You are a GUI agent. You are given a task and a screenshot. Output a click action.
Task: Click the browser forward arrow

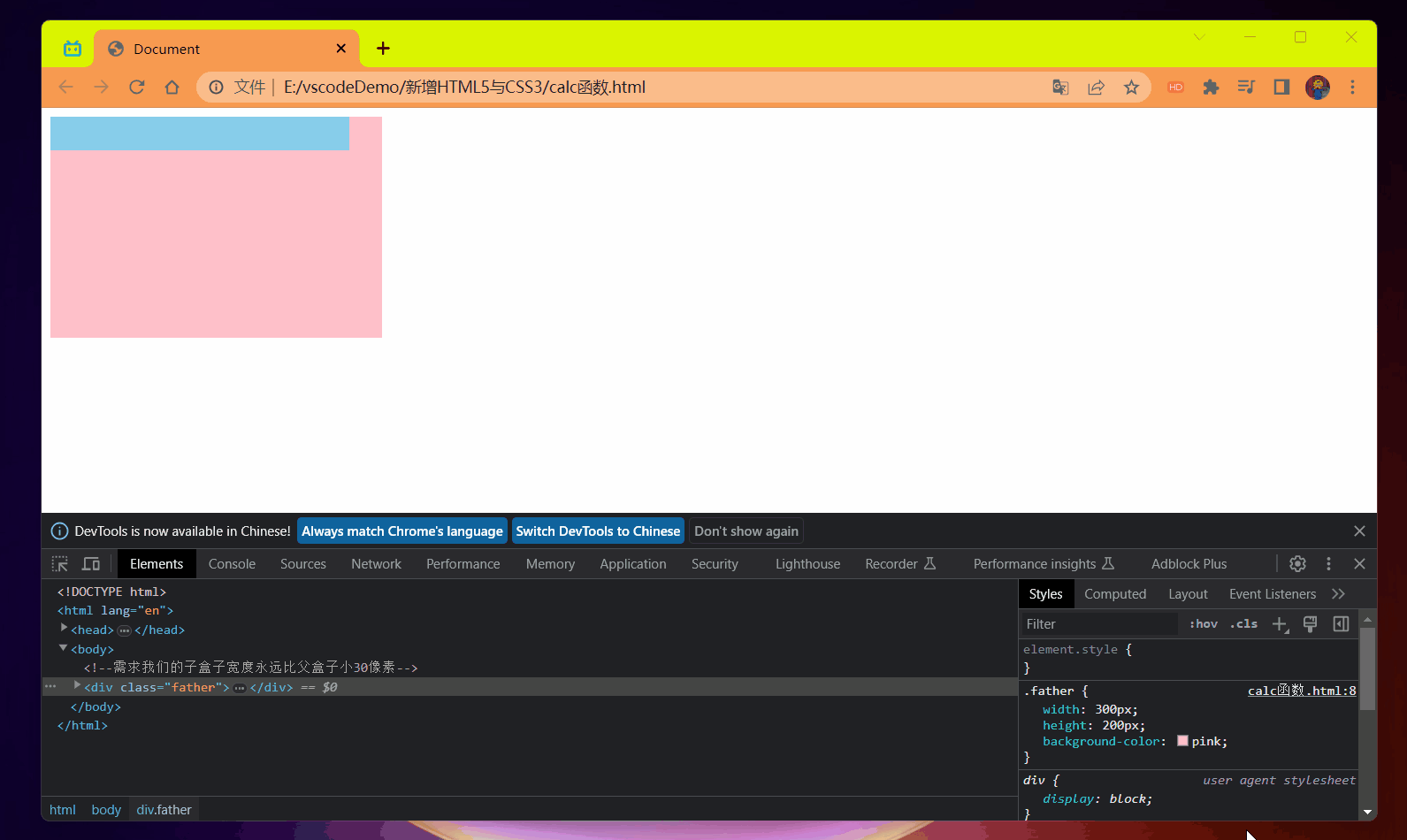pos(101,87)
